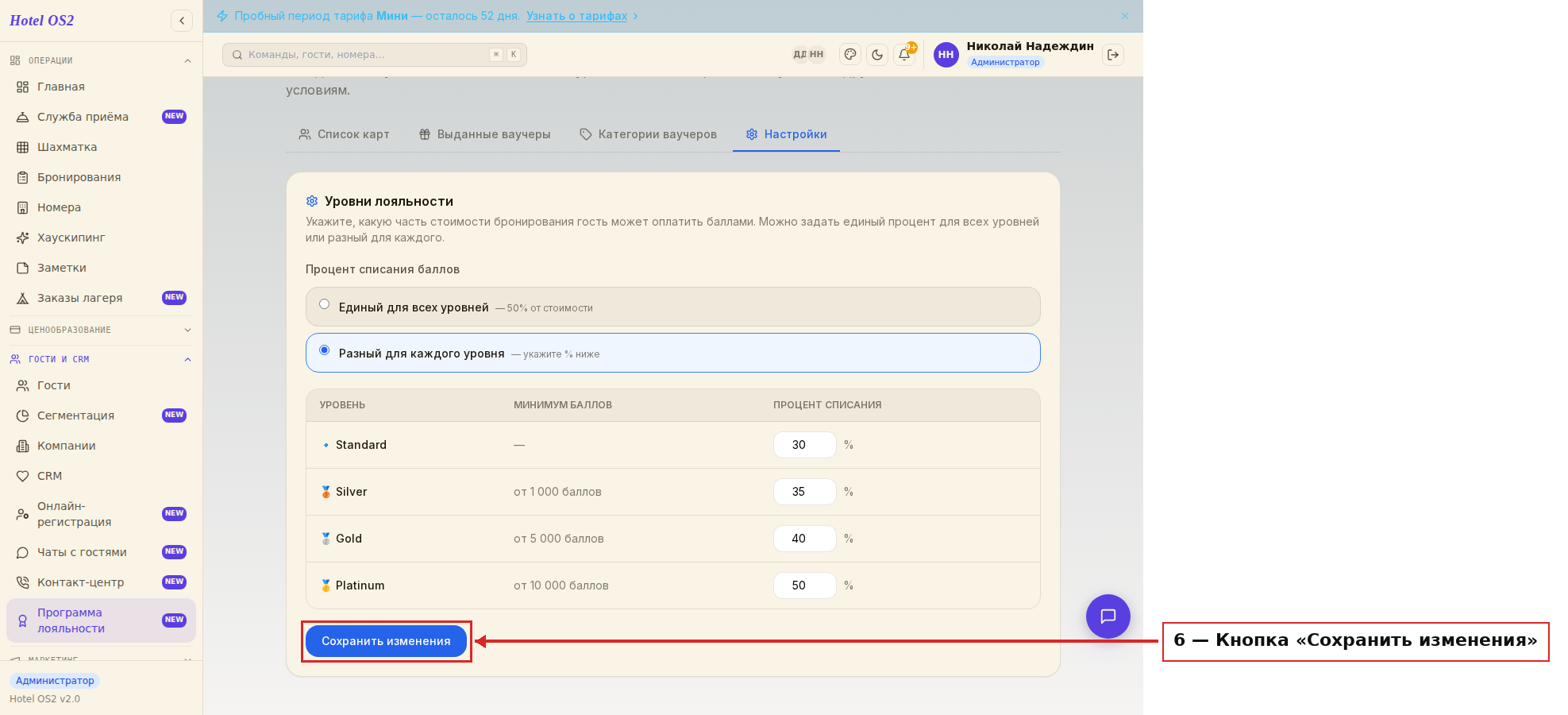Focus the commands search box
1568x715 pixels.
[x=375, y=55]
